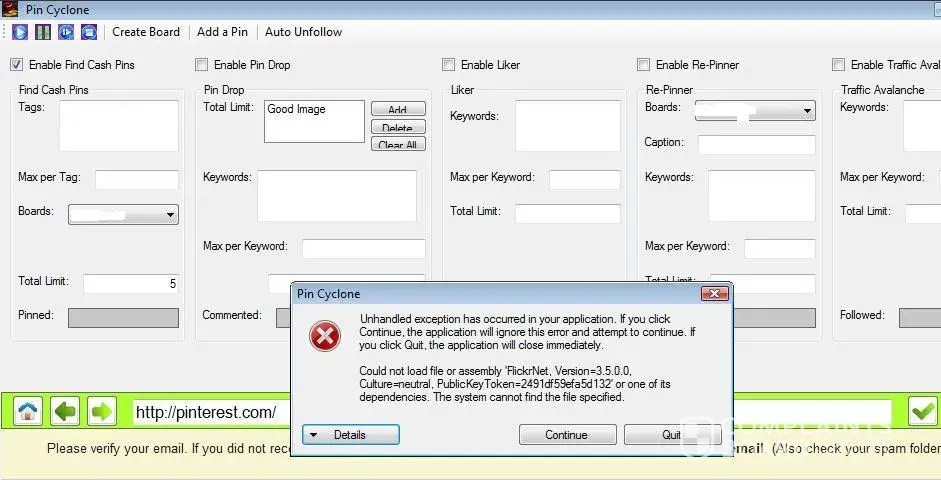
Task: Click the Followed progress bar
Action: 920,318
